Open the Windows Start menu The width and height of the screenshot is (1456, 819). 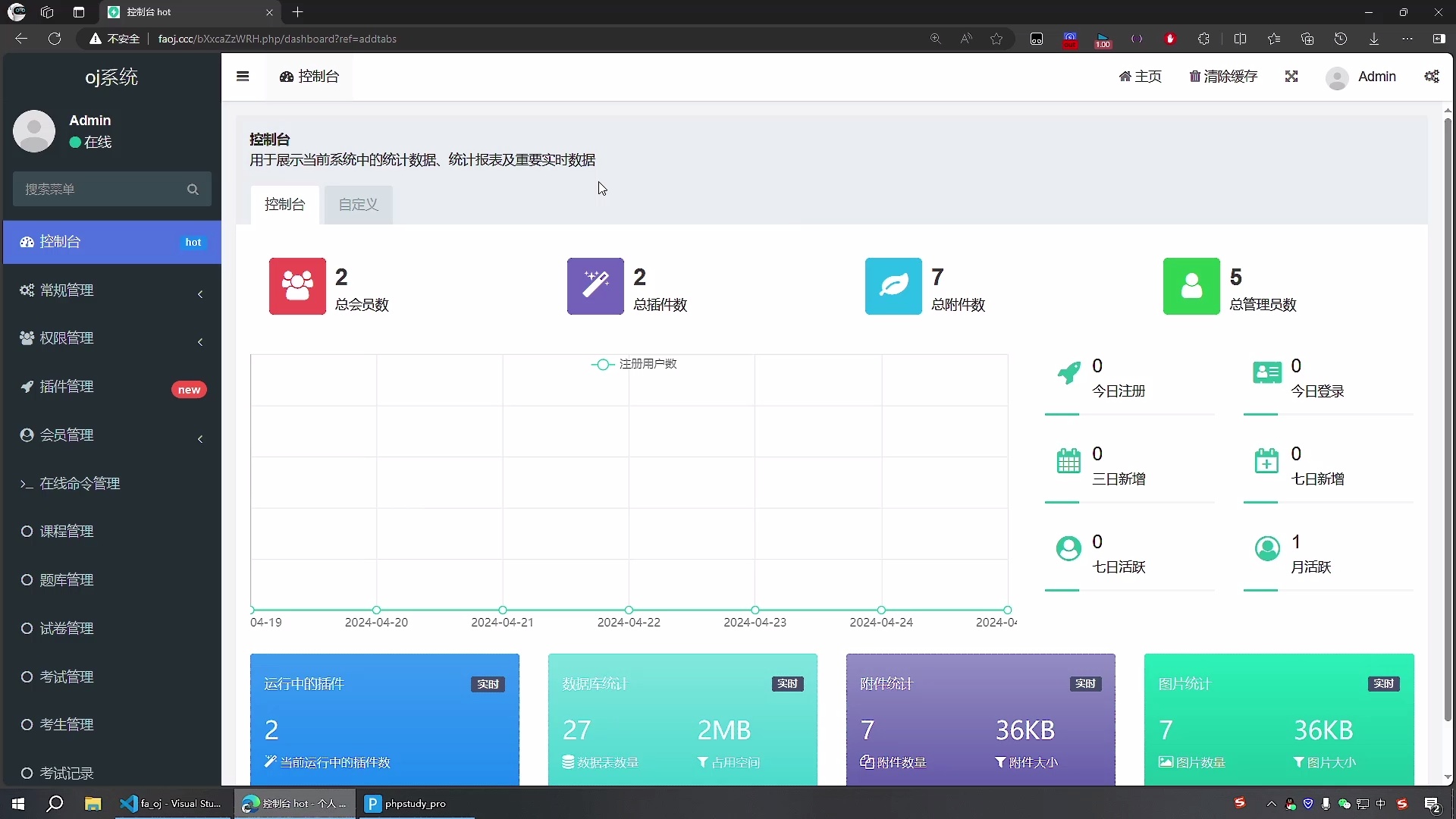(x=18, y=803)
